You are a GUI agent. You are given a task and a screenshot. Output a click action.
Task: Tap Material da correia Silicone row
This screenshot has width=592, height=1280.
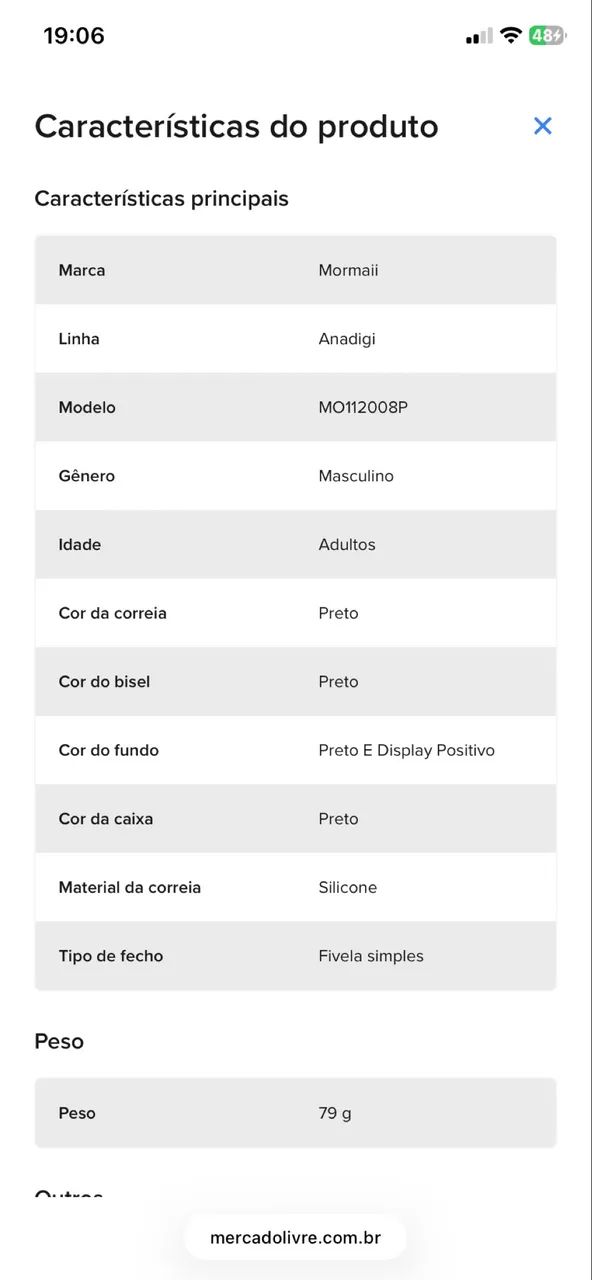pos(296,887)
